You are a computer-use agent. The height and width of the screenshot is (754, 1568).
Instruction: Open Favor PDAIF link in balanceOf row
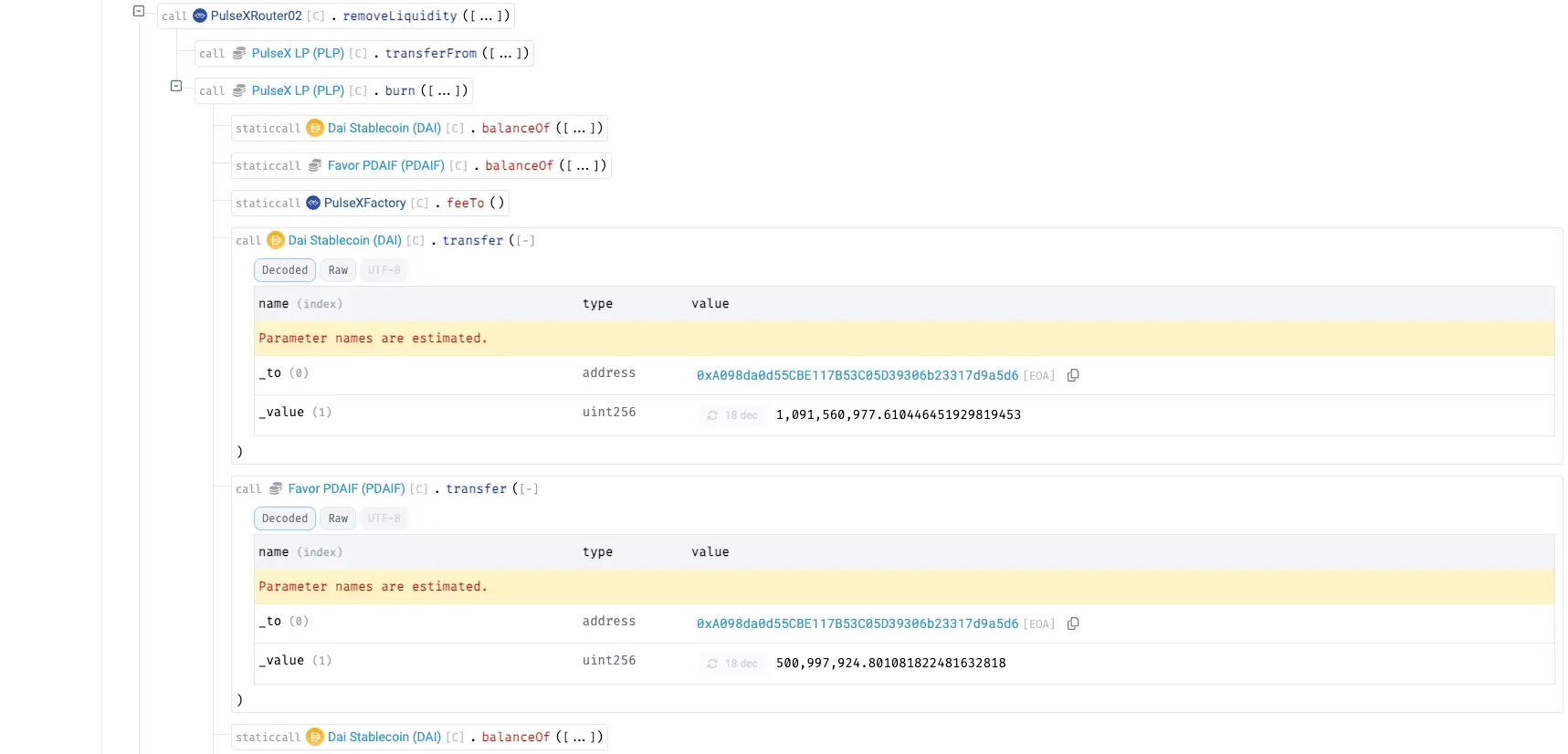(x=386, y=165)
